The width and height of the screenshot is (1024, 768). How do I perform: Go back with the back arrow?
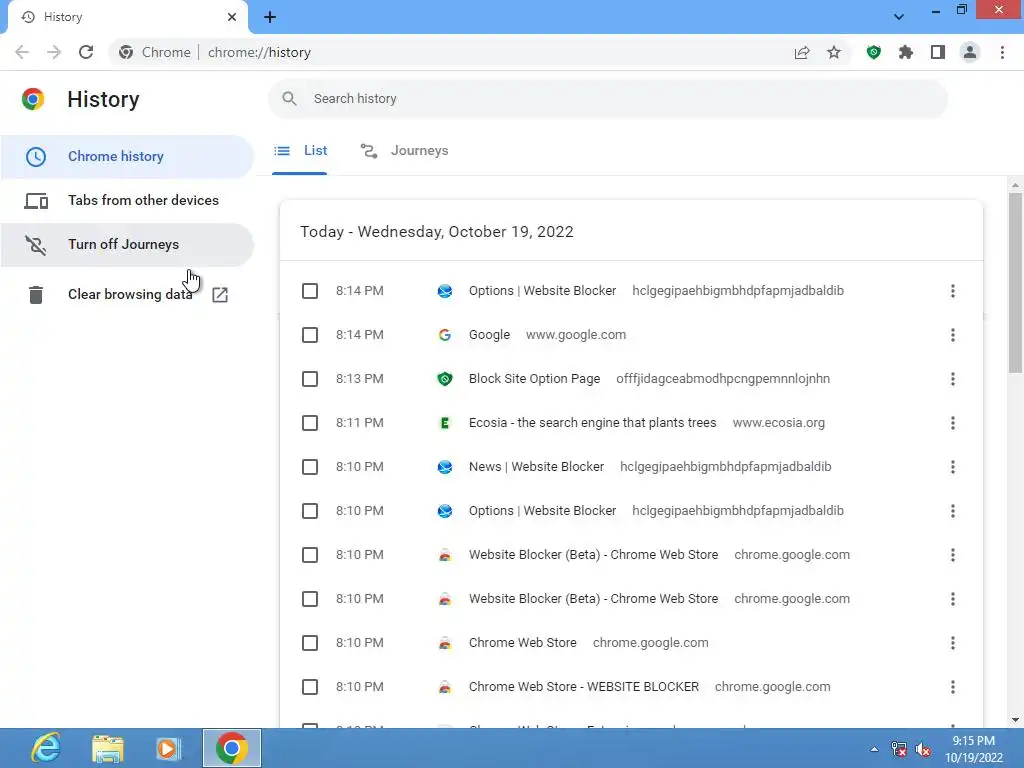coord(22,52)
